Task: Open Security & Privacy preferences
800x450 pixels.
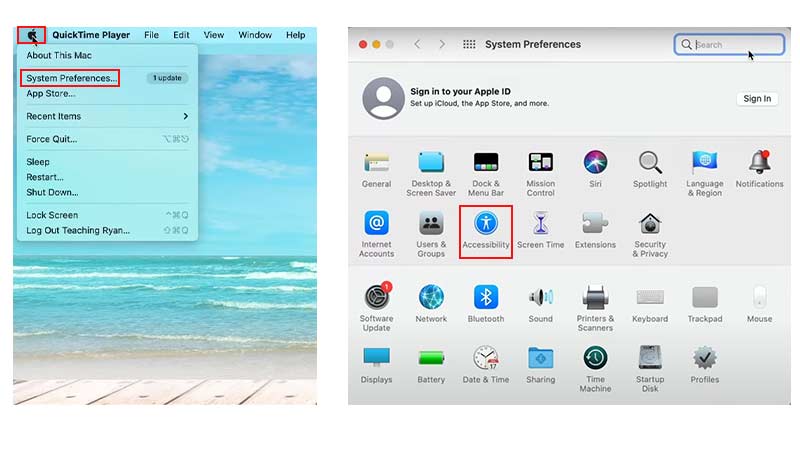Action: point(650,234)
